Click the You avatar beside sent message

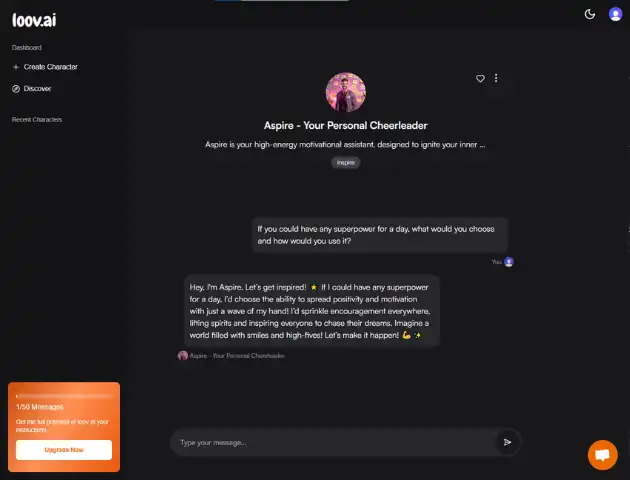(509, 262)
